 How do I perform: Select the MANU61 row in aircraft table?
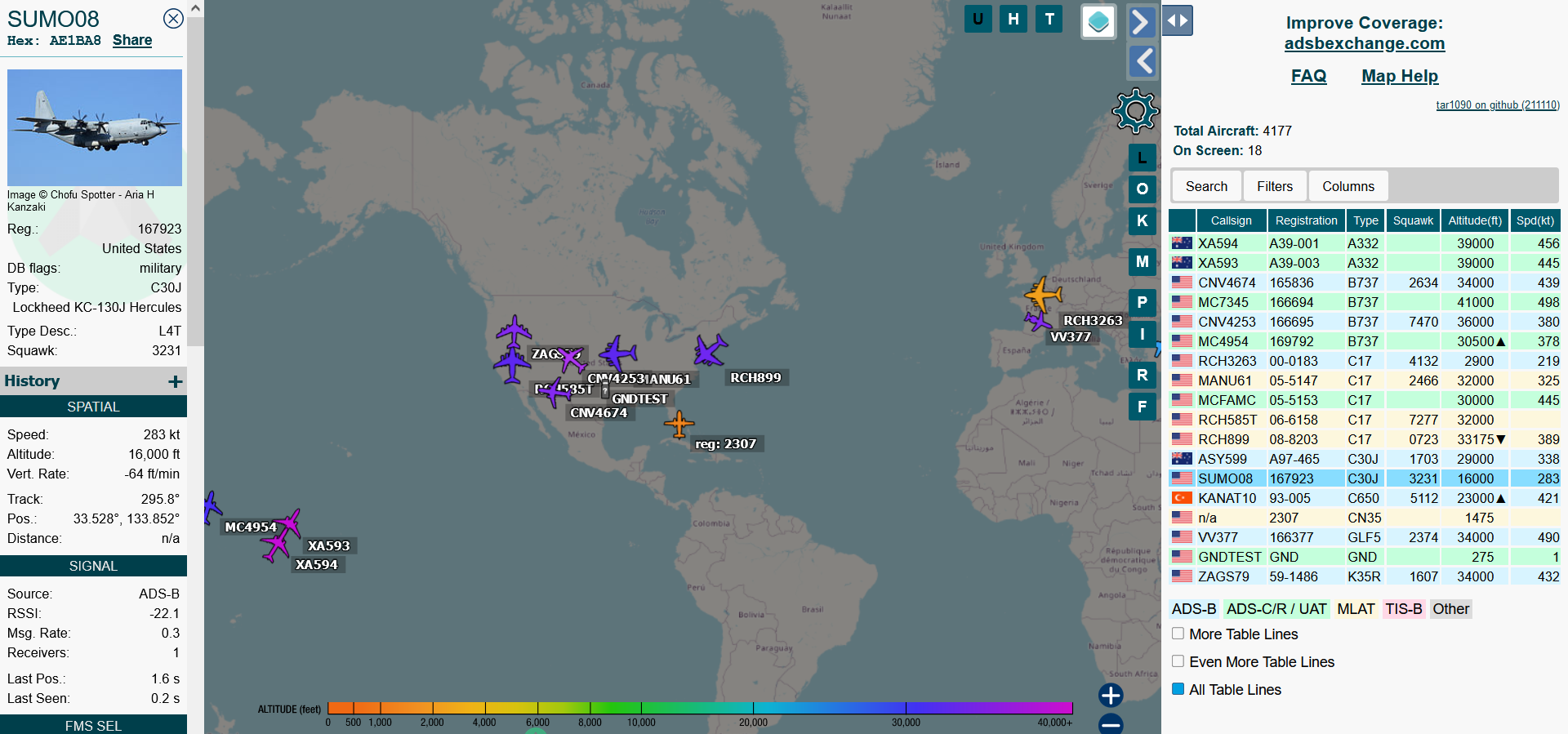[x=1365, y=380]
